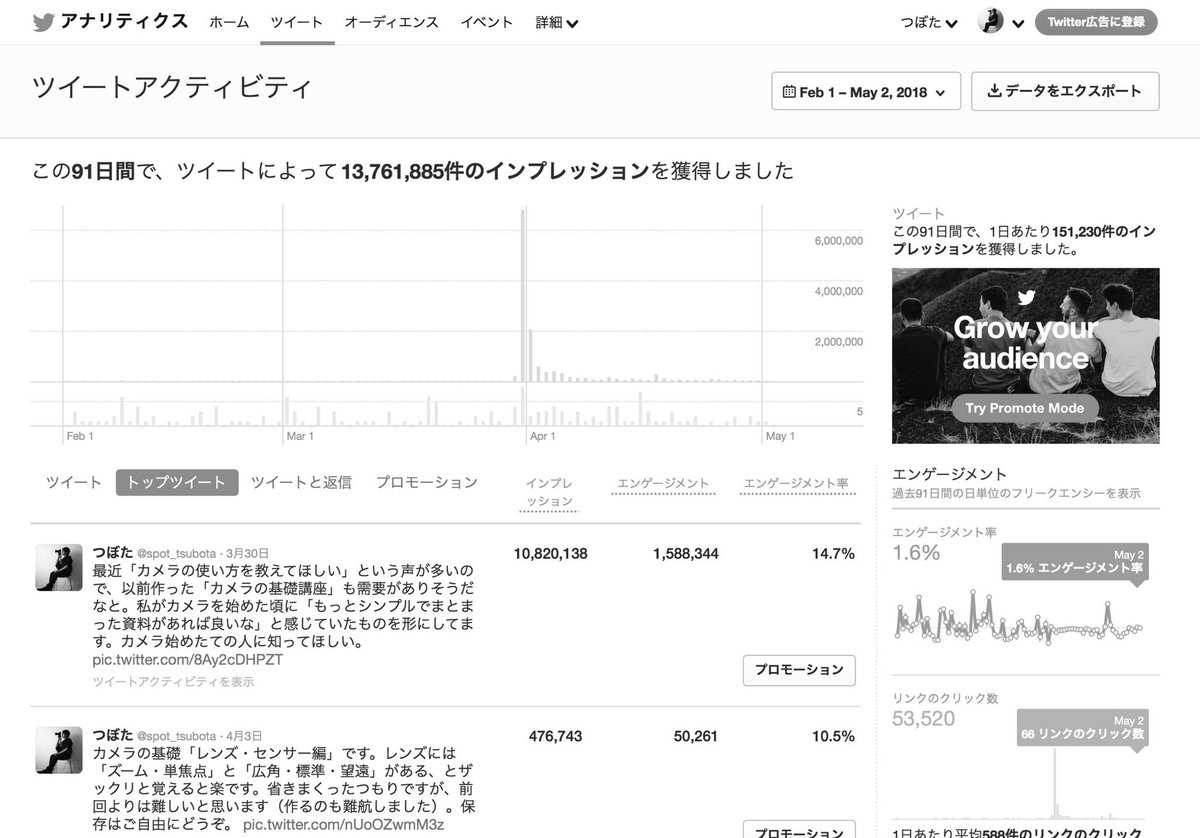Click the Twitter bird logo in the top-left
This screenshot has height=838, width=1200.
click(x=41, y=20)
